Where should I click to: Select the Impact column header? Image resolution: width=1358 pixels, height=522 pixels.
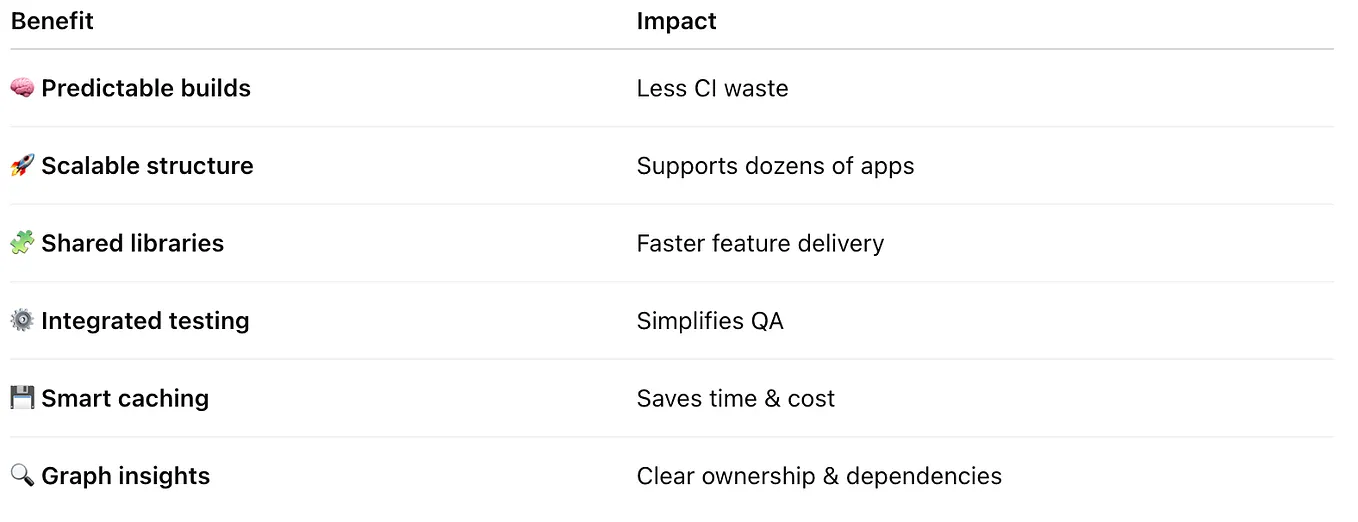tap(677, 21)
